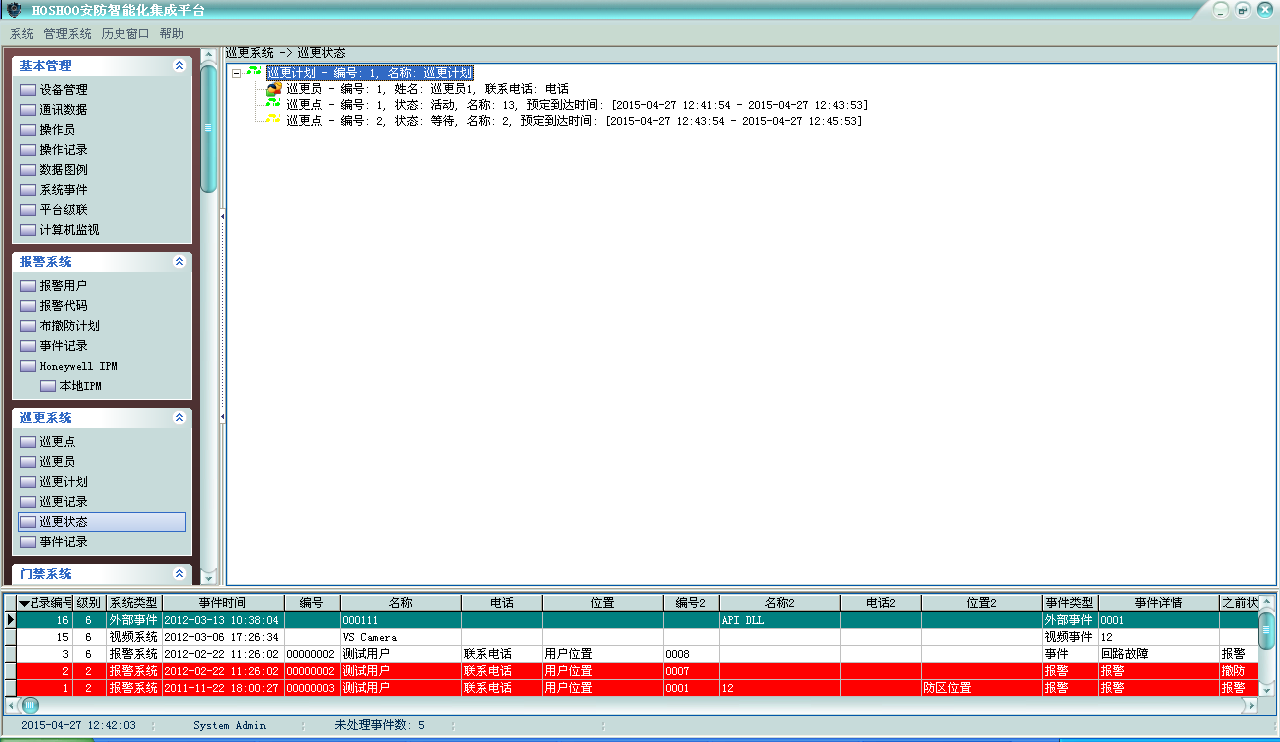Open 设备管理 from the sidebar
The width and height of the screenshot is (1280, 742).
(63, 90)
